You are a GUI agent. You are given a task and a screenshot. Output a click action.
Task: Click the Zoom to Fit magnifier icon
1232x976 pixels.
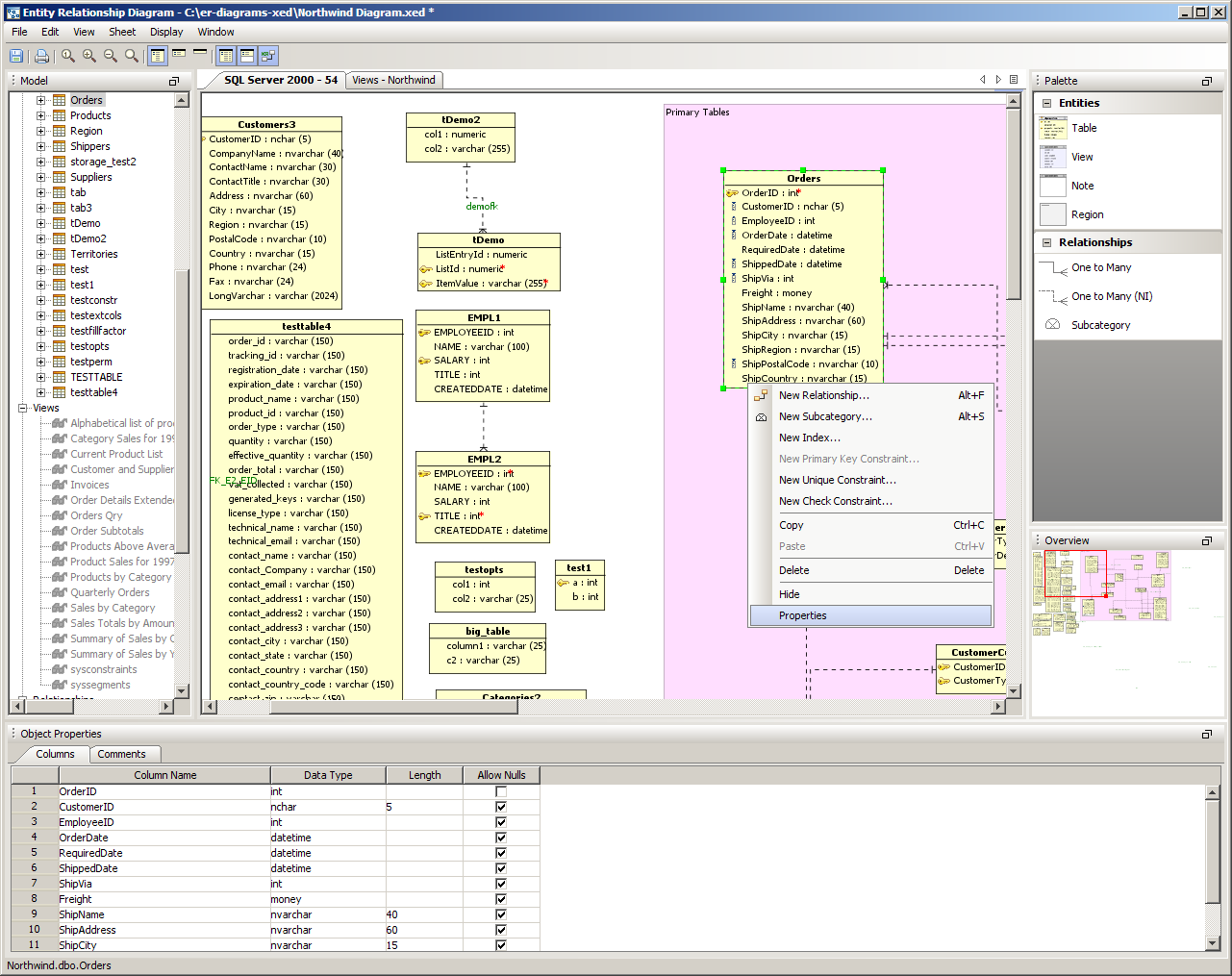(132, 56)
